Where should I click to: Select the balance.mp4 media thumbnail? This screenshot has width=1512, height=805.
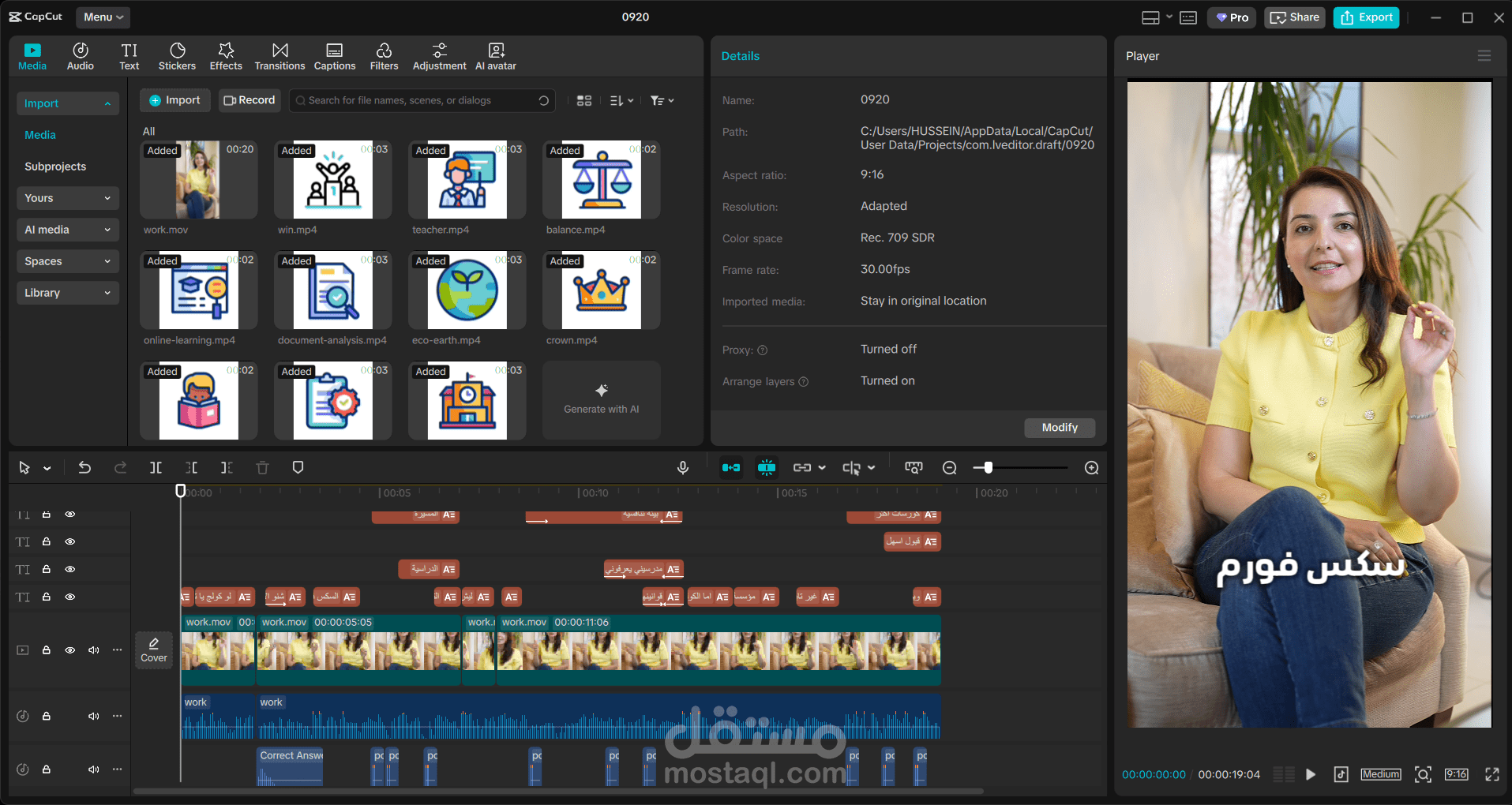(x=602, y=180)
